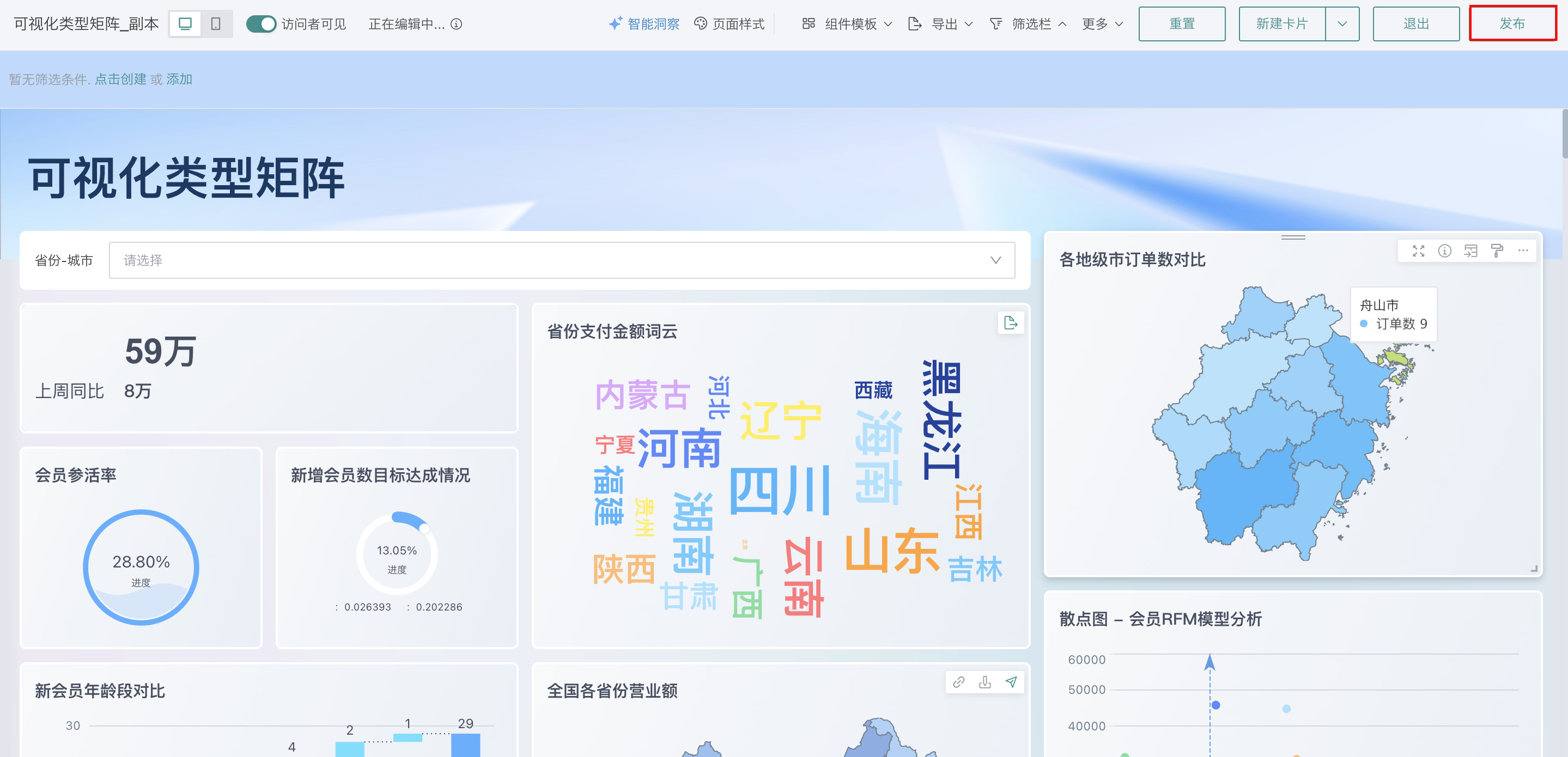
Task: Click the 会员参活率 liquid progress gauge
Action: (x=141, y=567)
